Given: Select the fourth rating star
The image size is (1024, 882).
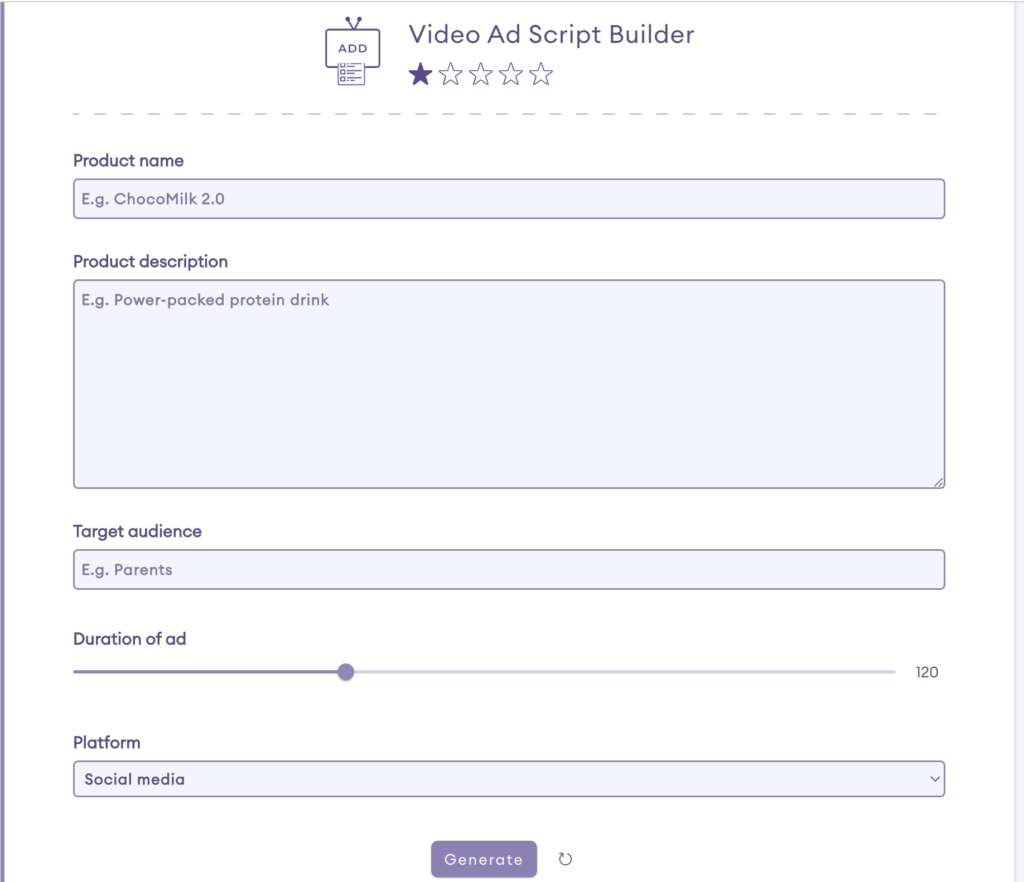Looking at the screenshot, I should [x=510, y=73].
